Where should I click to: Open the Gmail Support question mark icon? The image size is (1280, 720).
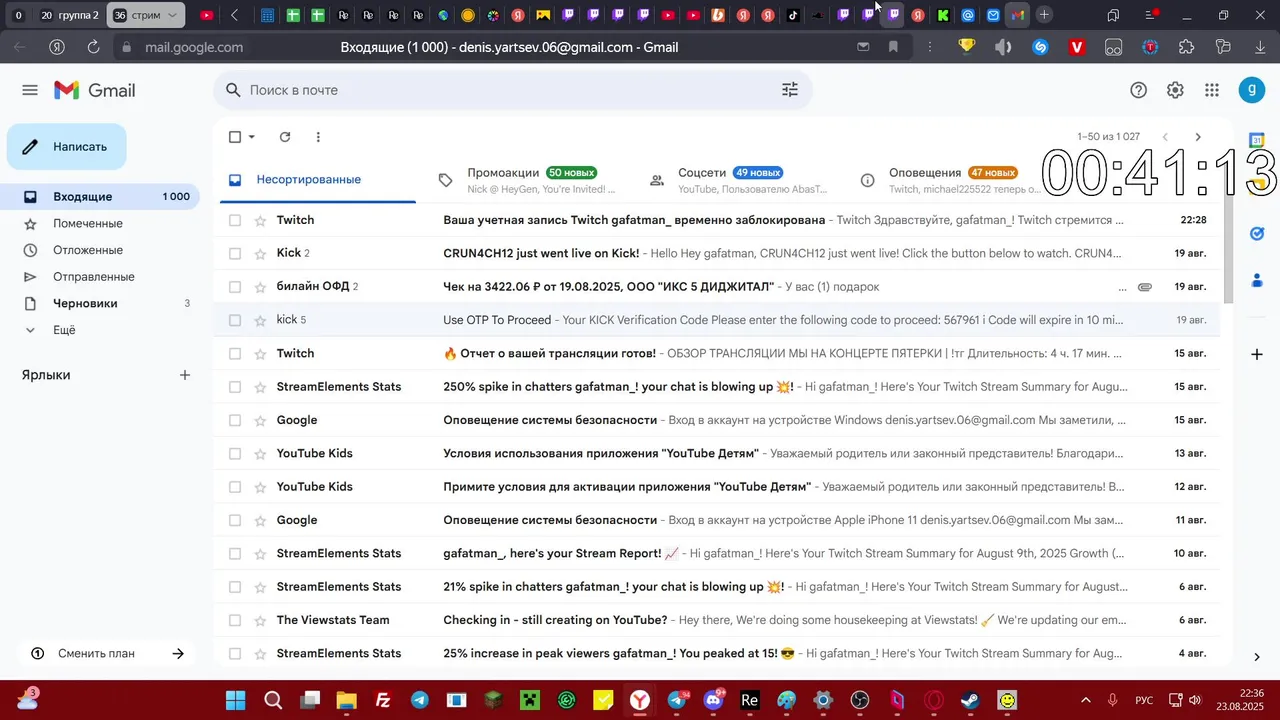tap(1138, 90)
